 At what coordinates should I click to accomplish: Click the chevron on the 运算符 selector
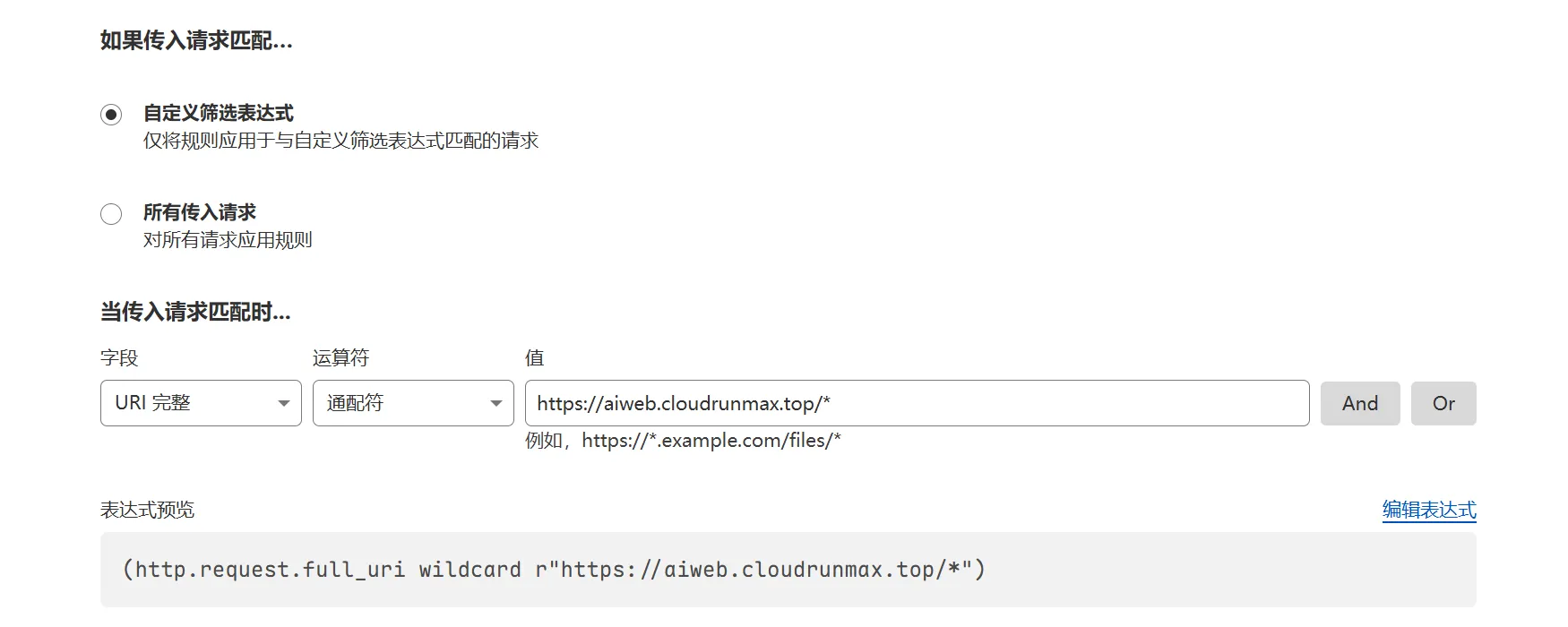point(496,403)
